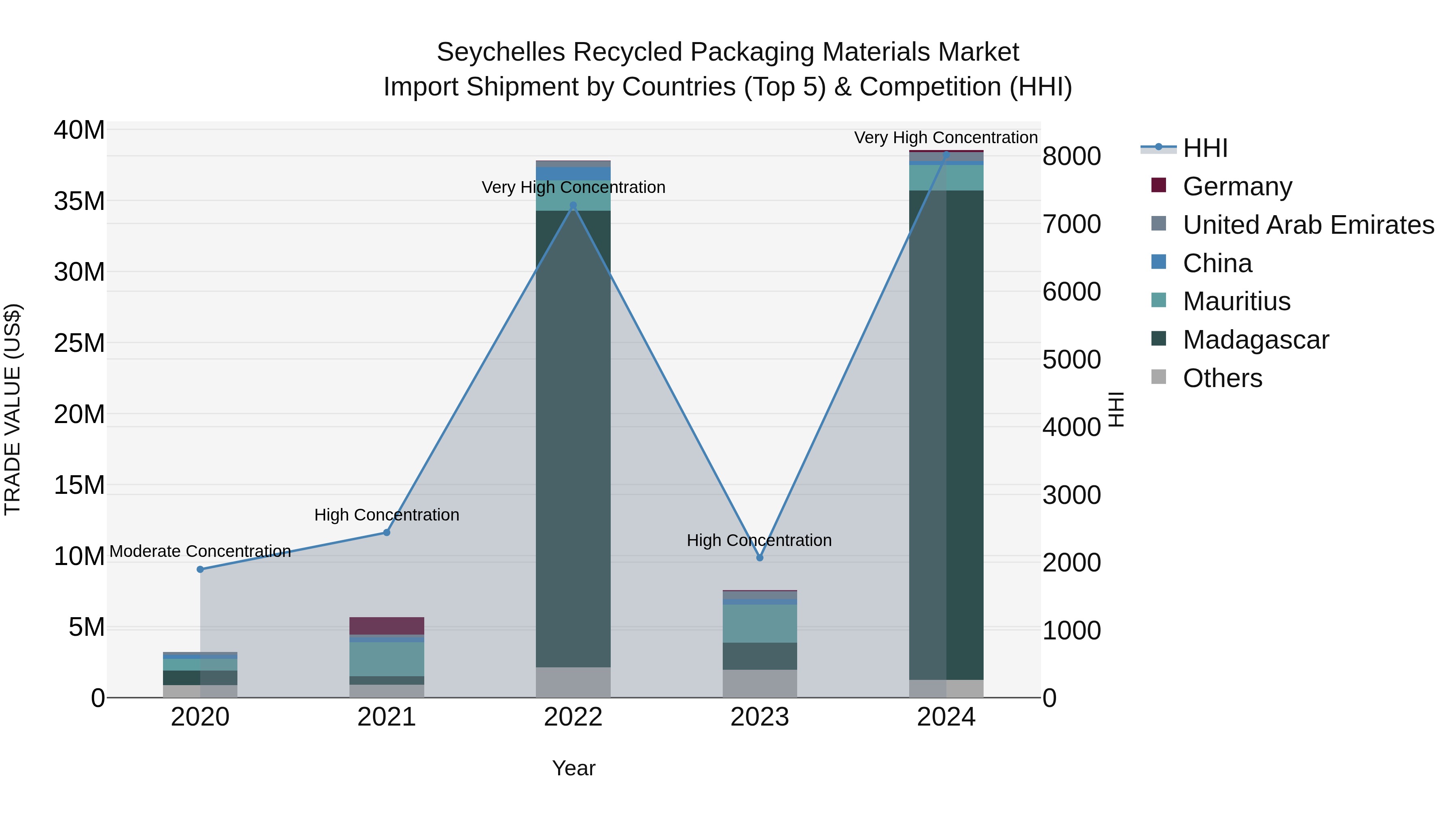Select the Mauritius segment in the 2021 bar
The height and width of the screenshot is (819, 1456).
387,659
